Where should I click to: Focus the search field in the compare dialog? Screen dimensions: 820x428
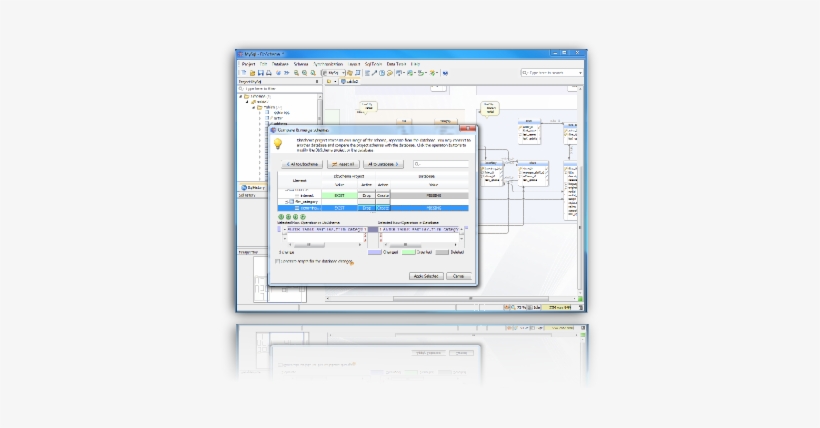pyautogui.click(x=440, y=164)
